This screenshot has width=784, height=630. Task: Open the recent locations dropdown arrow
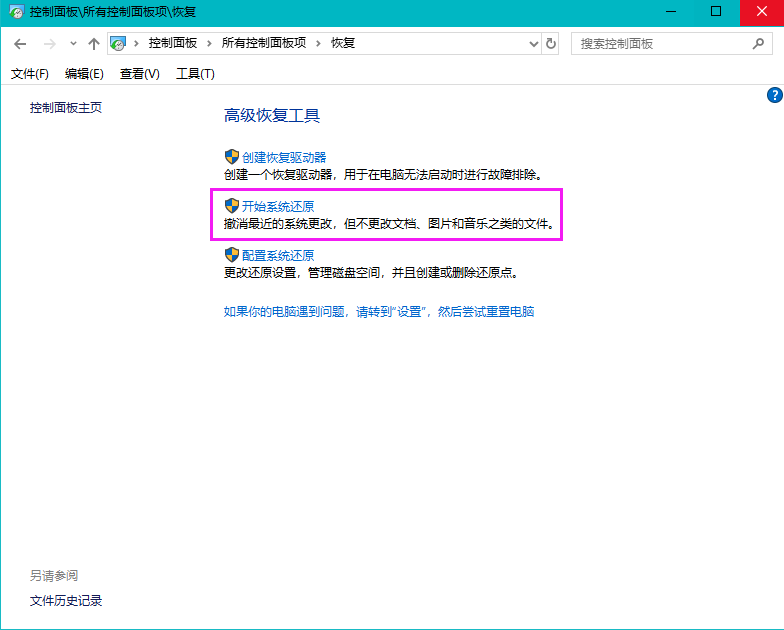tap(73, 44)
